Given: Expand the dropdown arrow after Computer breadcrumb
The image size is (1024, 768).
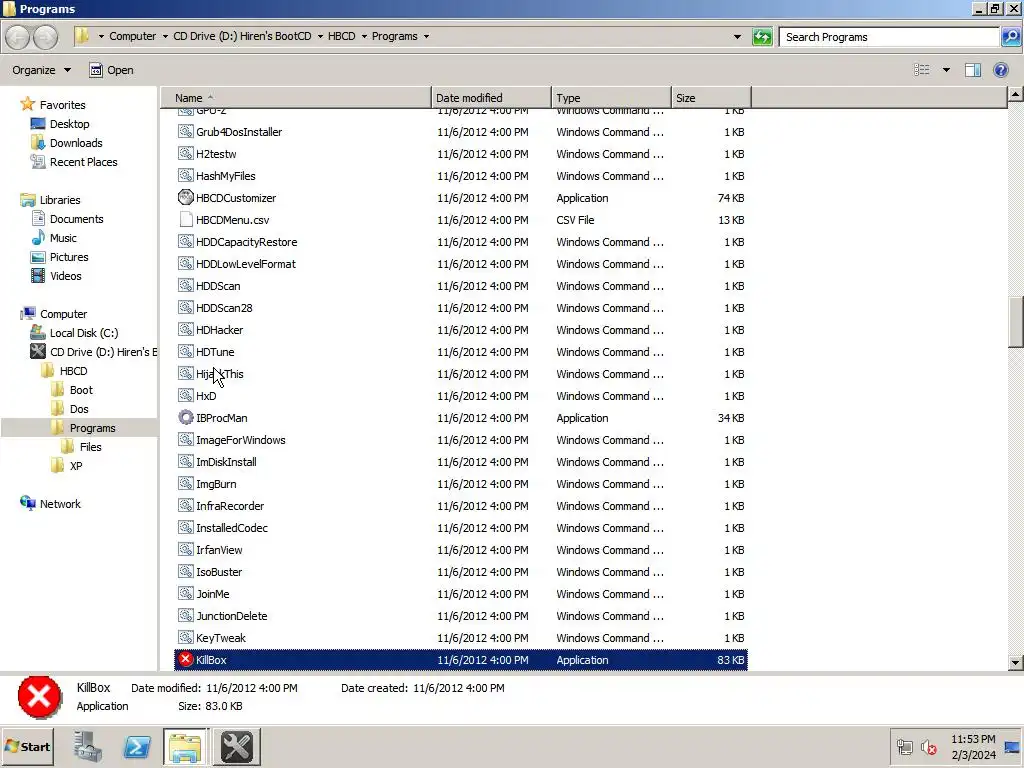Looking at the screenshot, I should 165,37.
